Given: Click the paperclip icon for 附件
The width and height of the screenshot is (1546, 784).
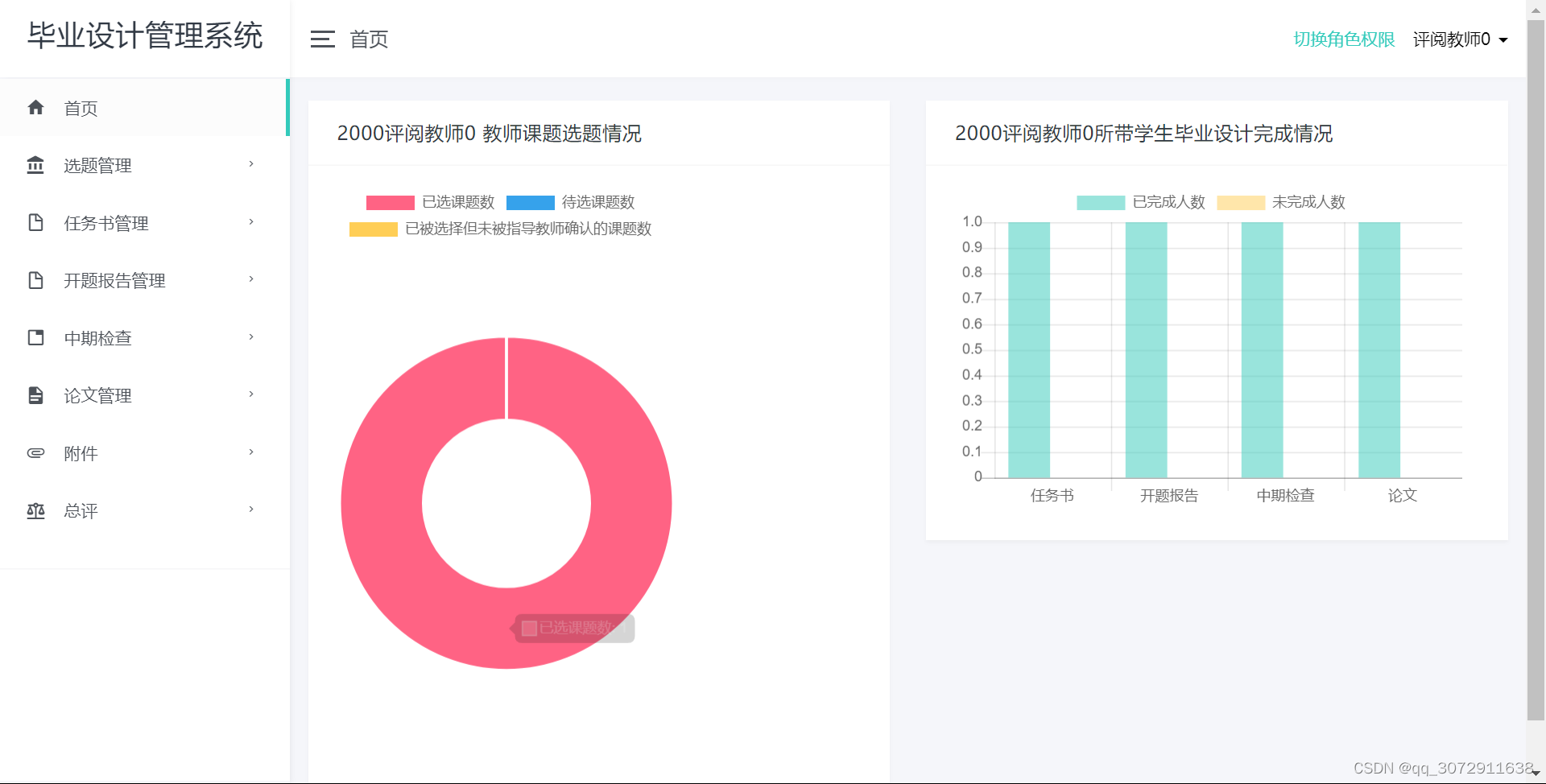Looking at the screenshot, I should coord(35,453).
